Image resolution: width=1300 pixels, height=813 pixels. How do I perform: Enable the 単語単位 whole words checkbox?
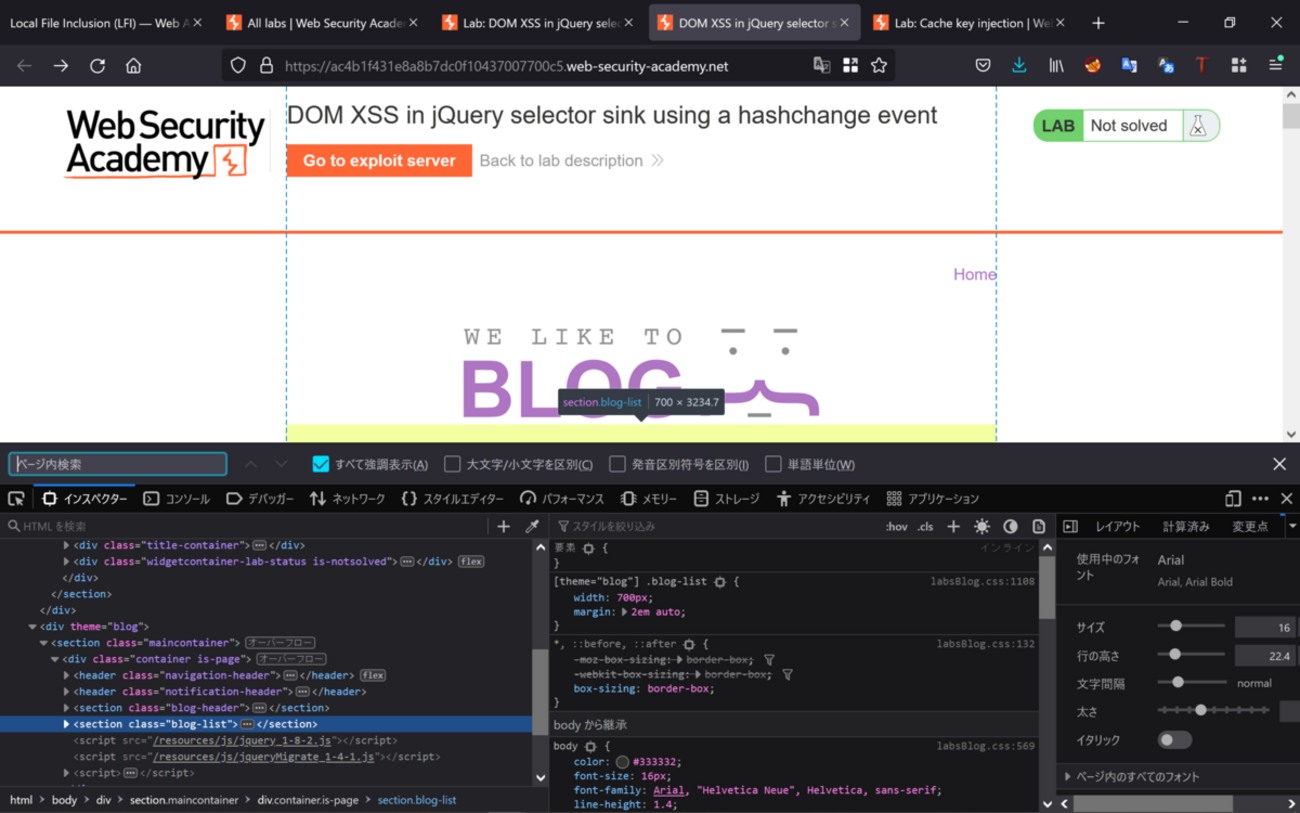(x=773, y=464)
